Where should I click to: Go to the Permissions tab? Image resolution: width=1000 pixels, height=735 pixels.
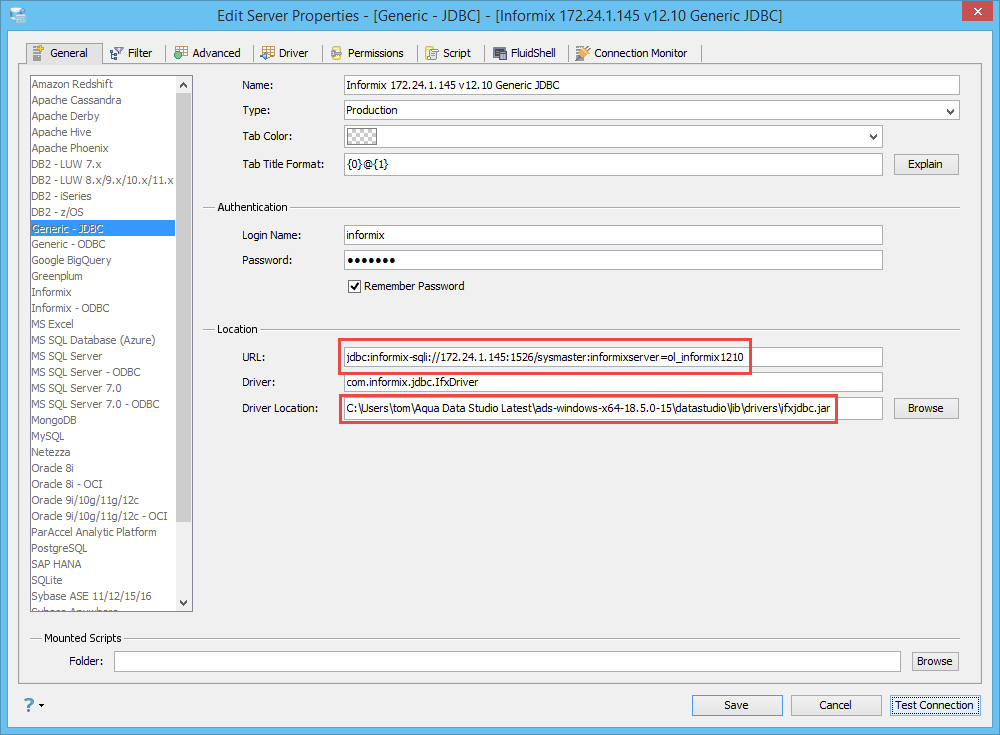pos(367,53)
